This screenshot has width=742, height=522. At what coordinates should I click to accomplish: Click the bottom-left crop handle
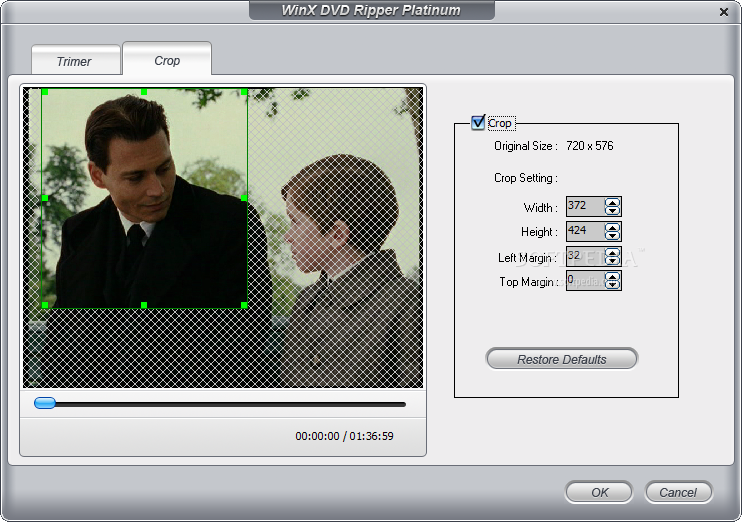pos(45,305)
